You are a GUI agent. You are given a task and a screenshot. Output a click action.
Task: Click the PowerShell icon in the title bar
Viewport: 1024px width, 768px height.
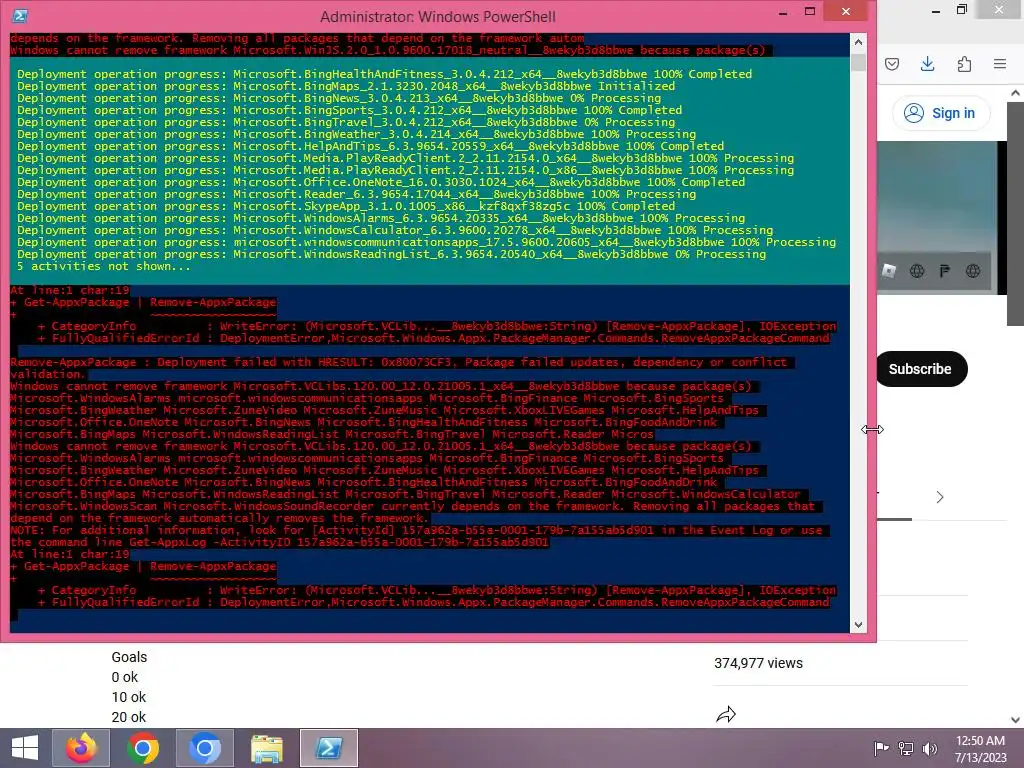[20, 16]
